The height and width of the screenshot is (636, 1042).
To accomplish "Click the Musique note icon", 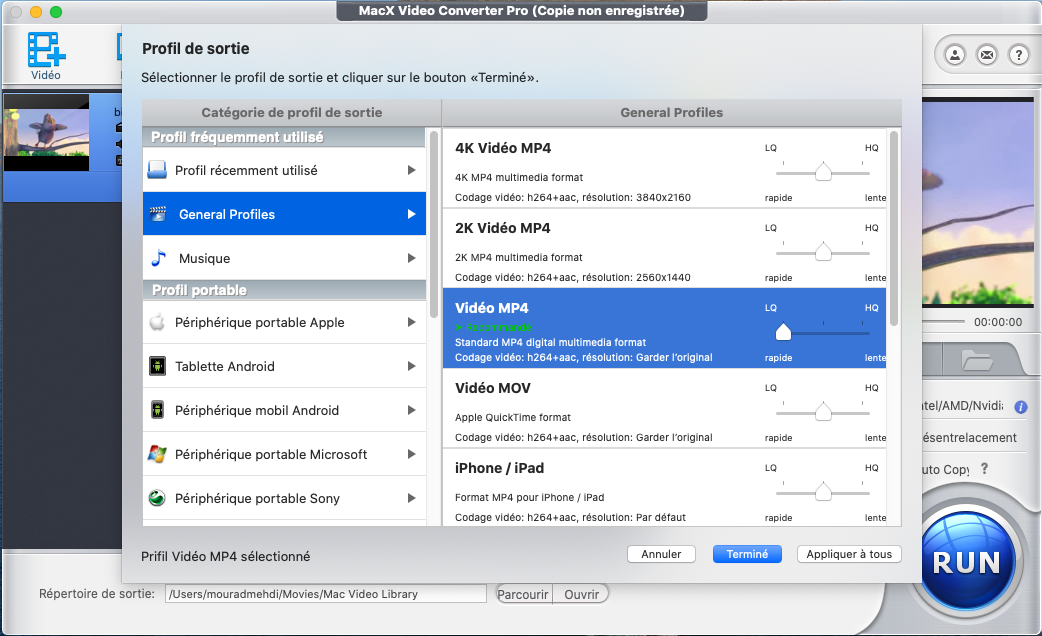I will 158,258.
